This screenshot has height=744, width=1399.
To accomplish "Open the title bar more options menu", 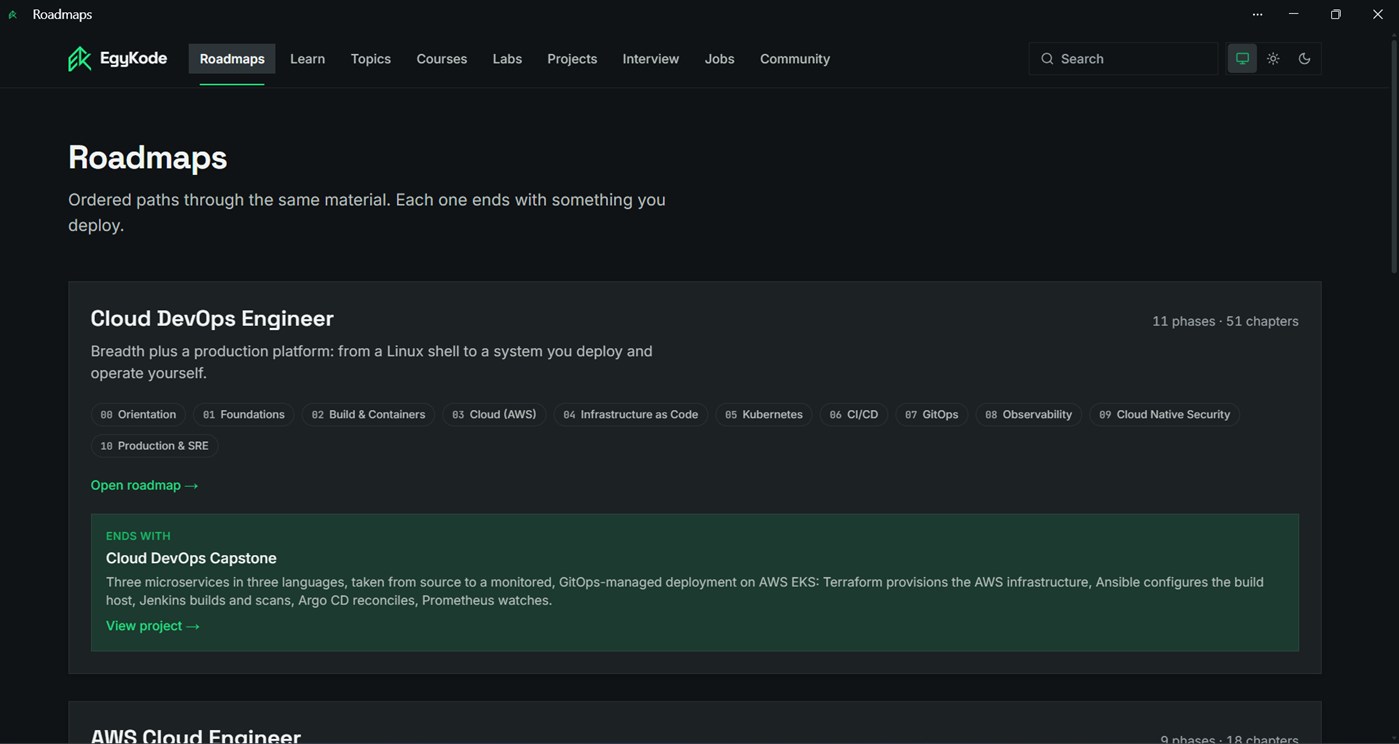I will [x=1257, y=14].
